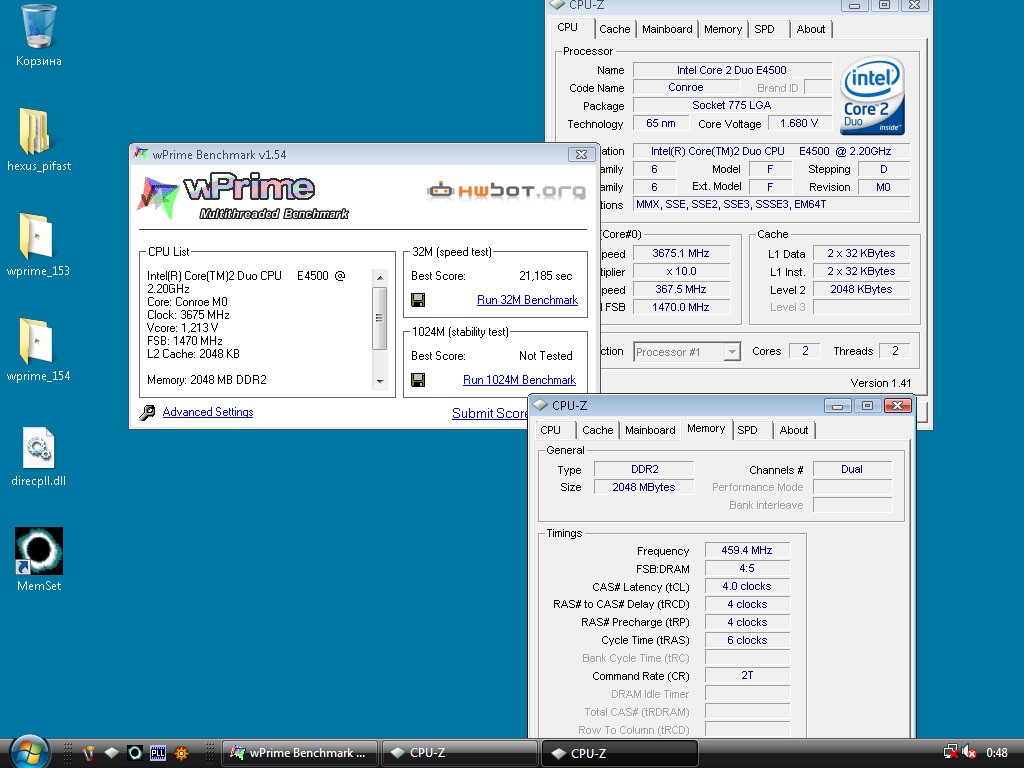Click the CPU List scroll down arrow

[379, 381]
